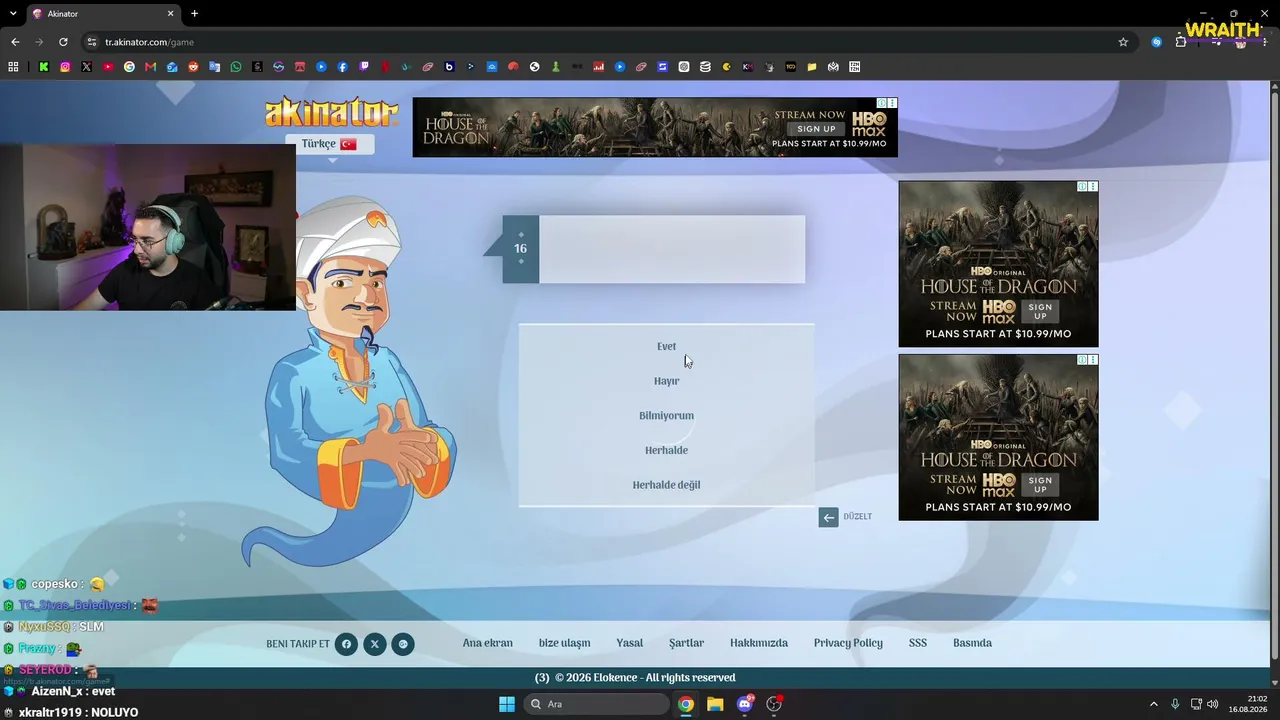The height and width of the screenshot is (720, 1280).
Task: Open the Türkçe language selector
Action: [x=329, y=144]
